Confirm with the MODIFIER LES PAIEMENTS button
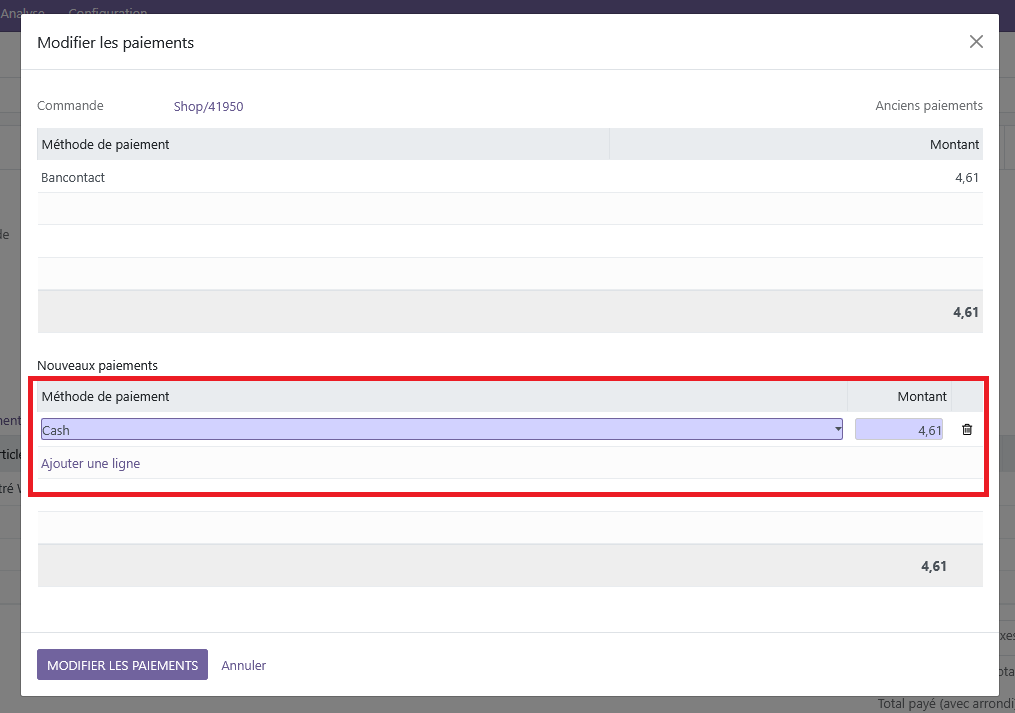The width and height of the screenshot is (1015, 713). point(122,665)
